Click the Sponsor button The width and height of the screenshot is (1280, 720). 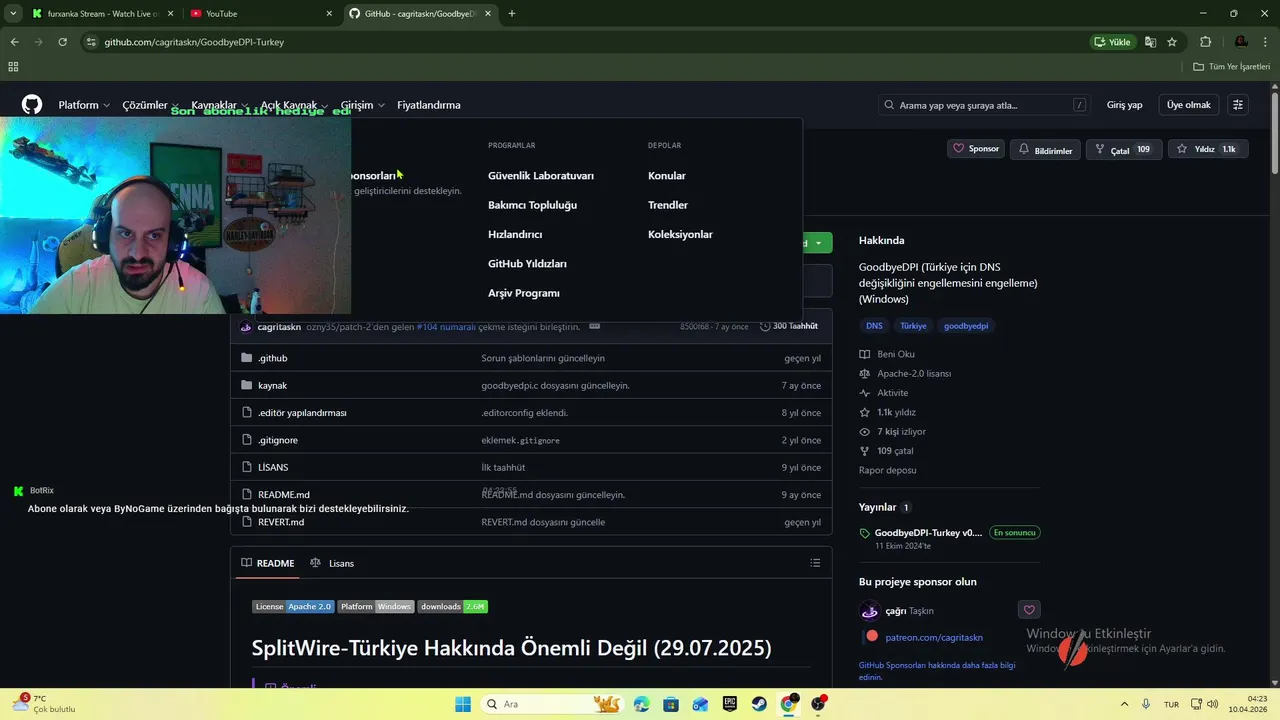pyautogui.click(x=976, y=149)
